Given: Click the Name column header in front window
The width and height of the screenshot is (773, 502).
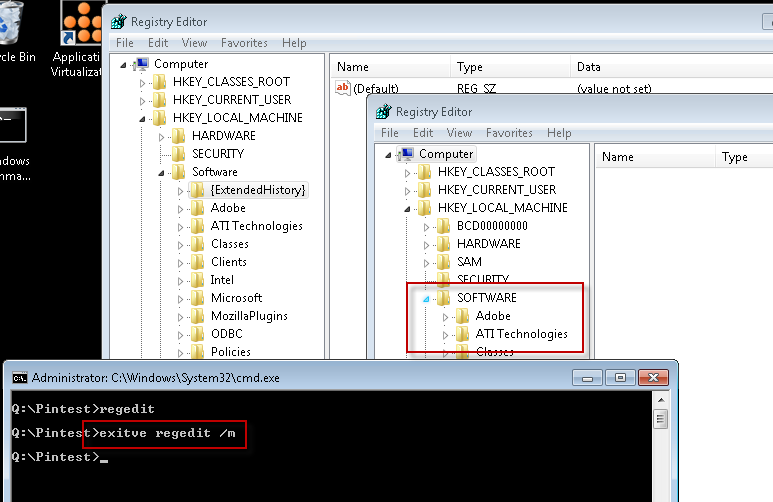Looking at the screenshot, I should tap(617, 157).
